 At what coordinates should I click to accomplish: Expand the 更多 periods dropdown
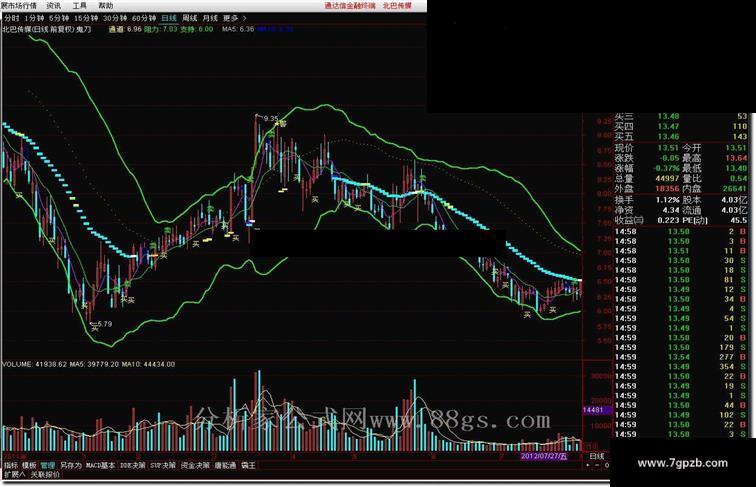point(235,18)
